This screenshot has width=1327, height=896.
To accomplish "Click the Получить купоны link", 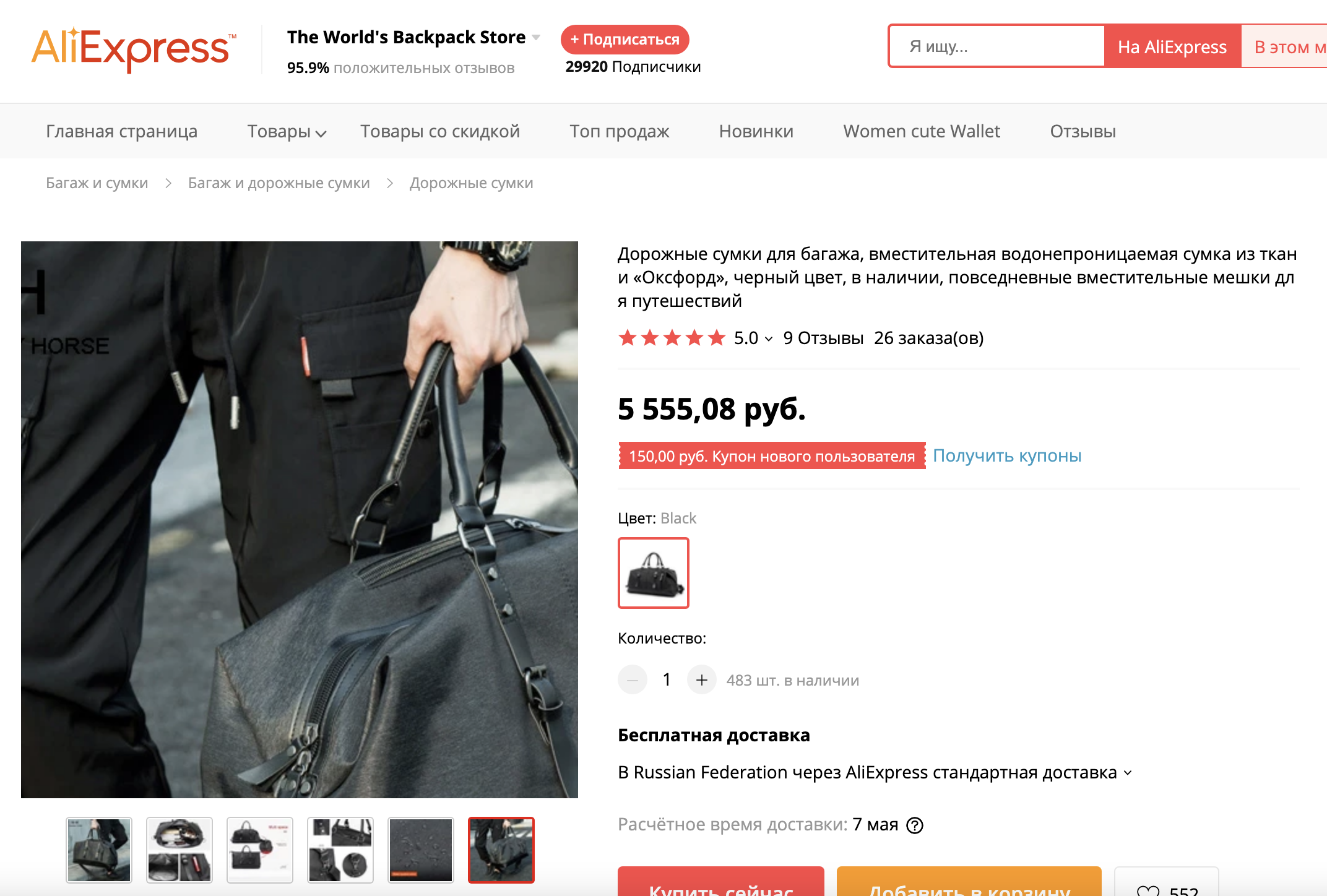I will click(x=1006, y=456).
